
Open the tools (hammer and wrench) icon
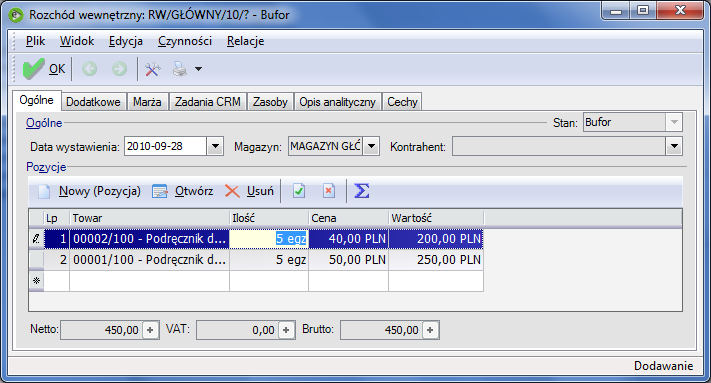pos(152,69)
